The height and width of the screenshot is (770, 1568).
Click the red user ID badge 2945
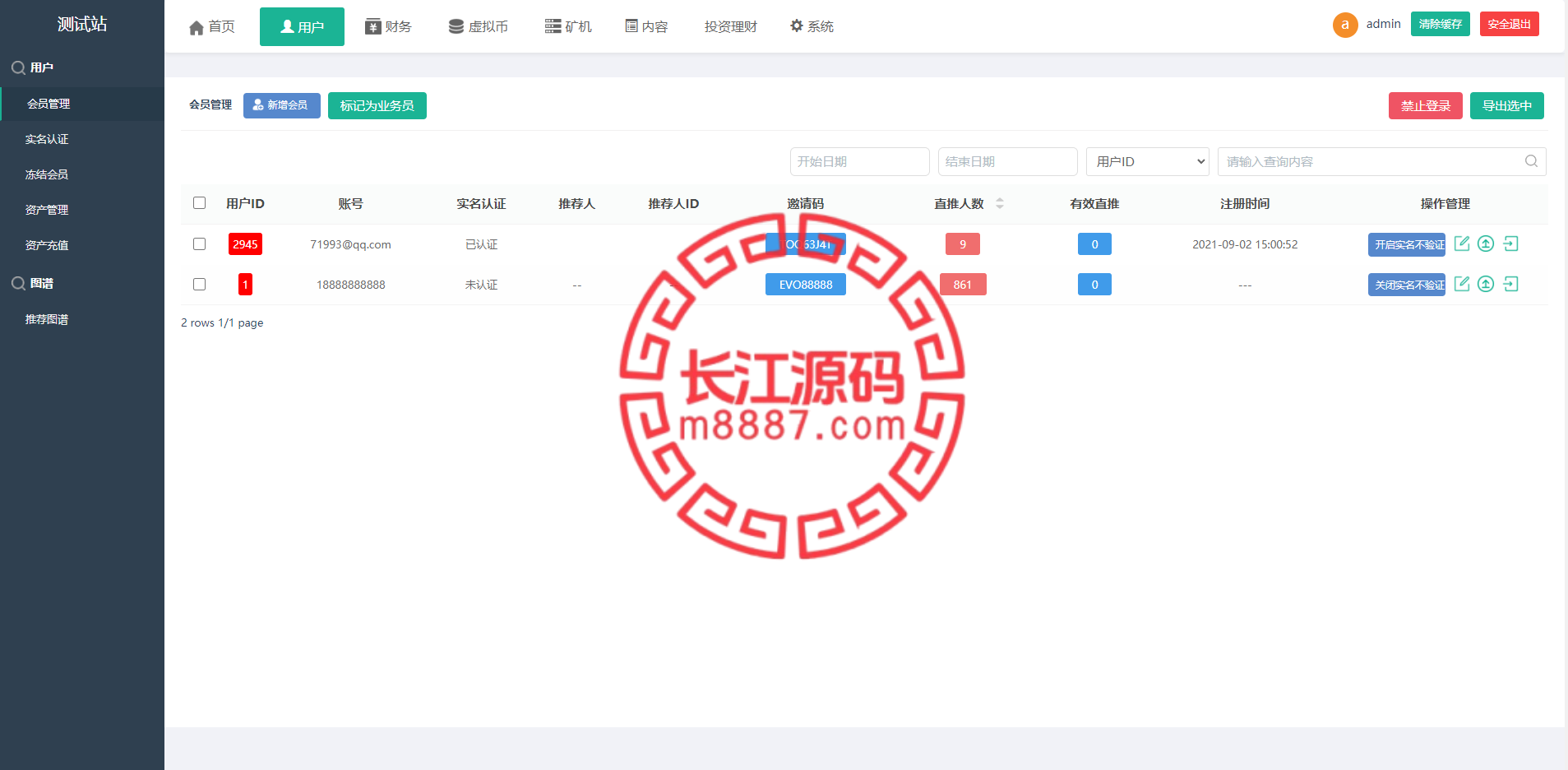point(245,244)
